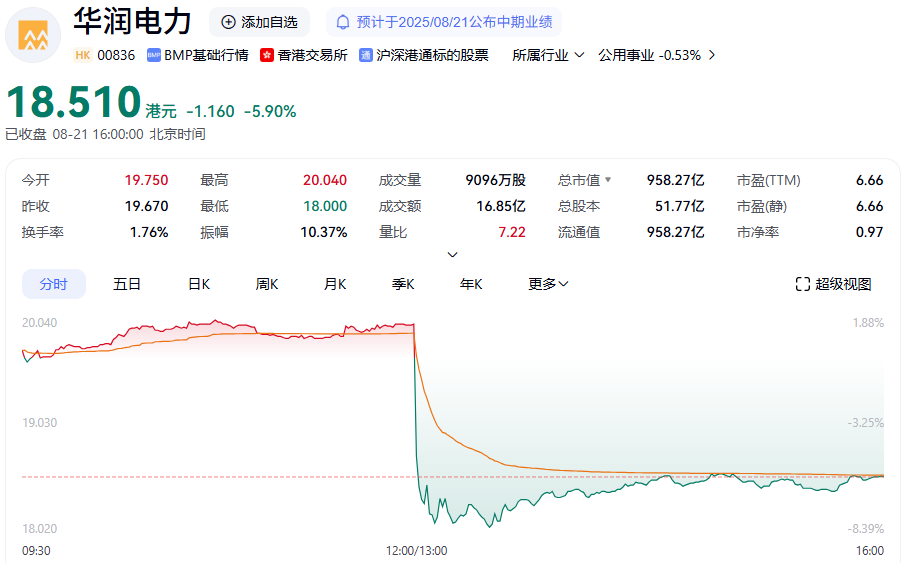Screen dimensions: 909x563
Task: Click the 19.030 chart axis label
Action: click(39, 423)
